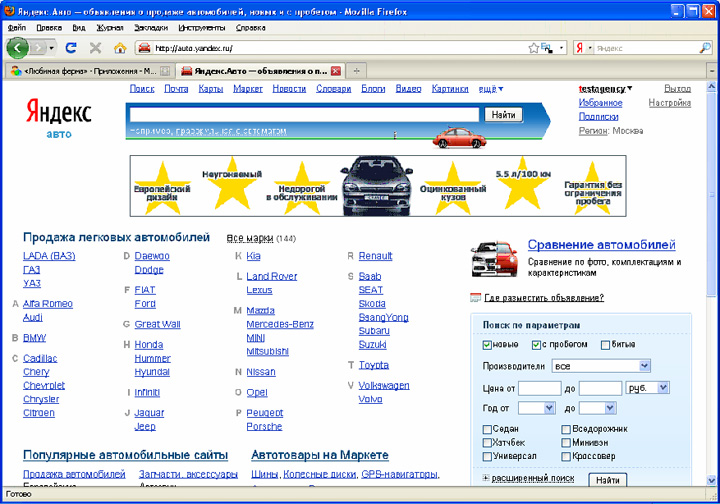The image size is (720, 504).
Task: Switch to the "Любимая ферма" tab
Action: [x=80, y=71]
